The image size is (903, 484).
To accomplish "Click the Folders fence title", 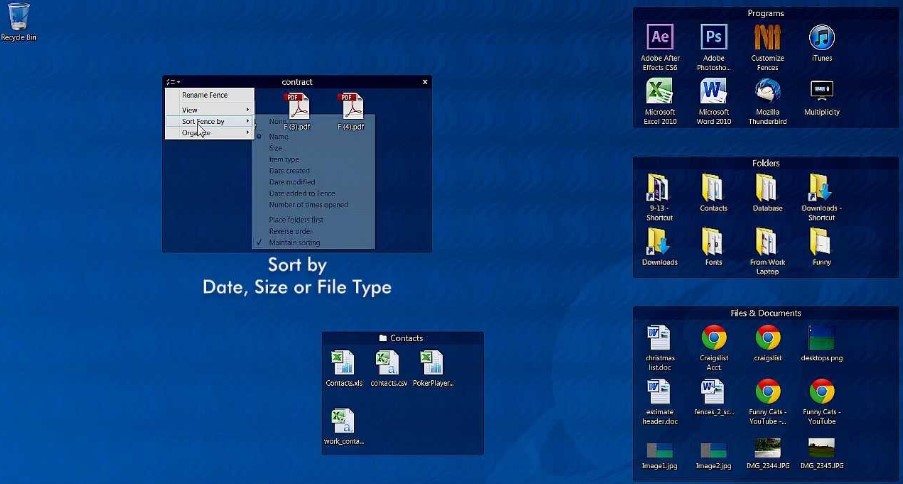I will (x=765, y=163).
